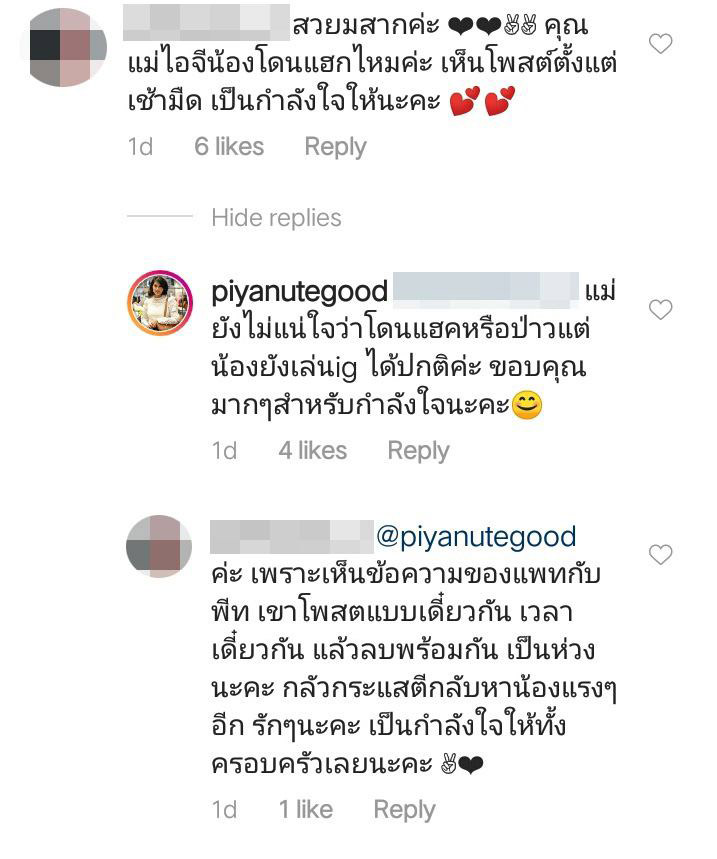View 4 likes on piyanutegood's reply

point(313,450)
